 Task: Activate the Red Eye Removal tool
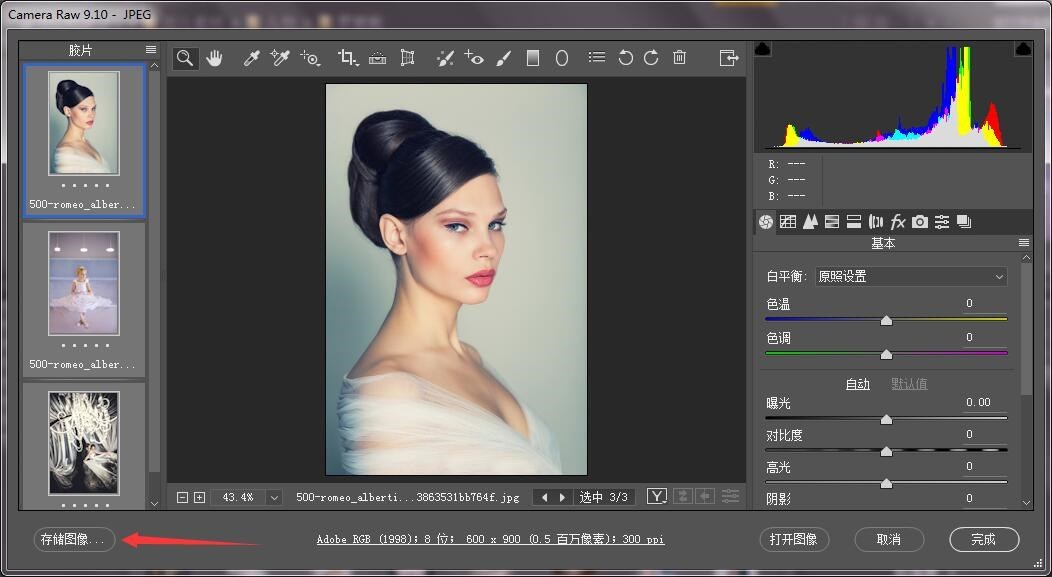(474, 59)
